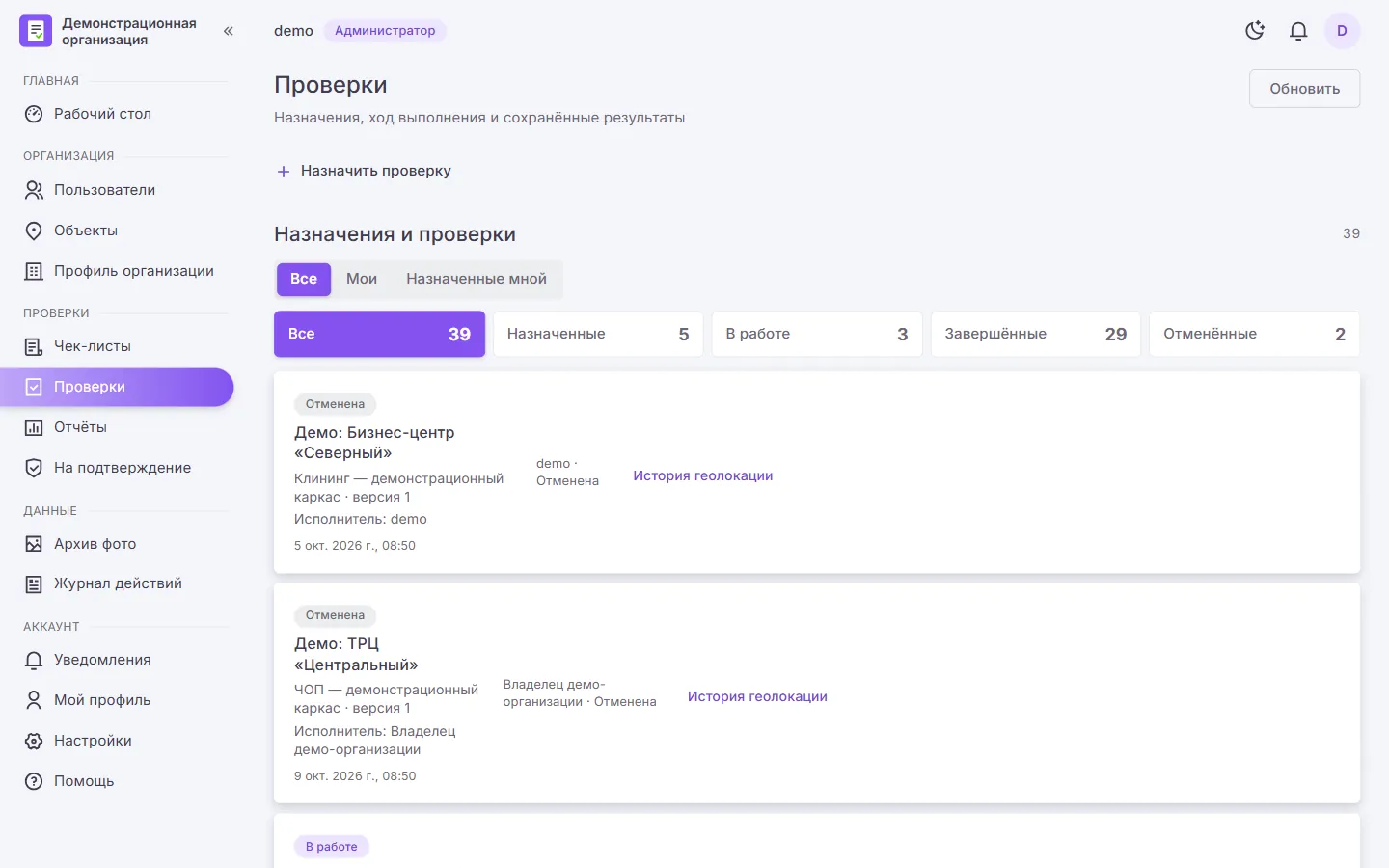
Task: Click the В работе status badge
Action: click(332, 847)
